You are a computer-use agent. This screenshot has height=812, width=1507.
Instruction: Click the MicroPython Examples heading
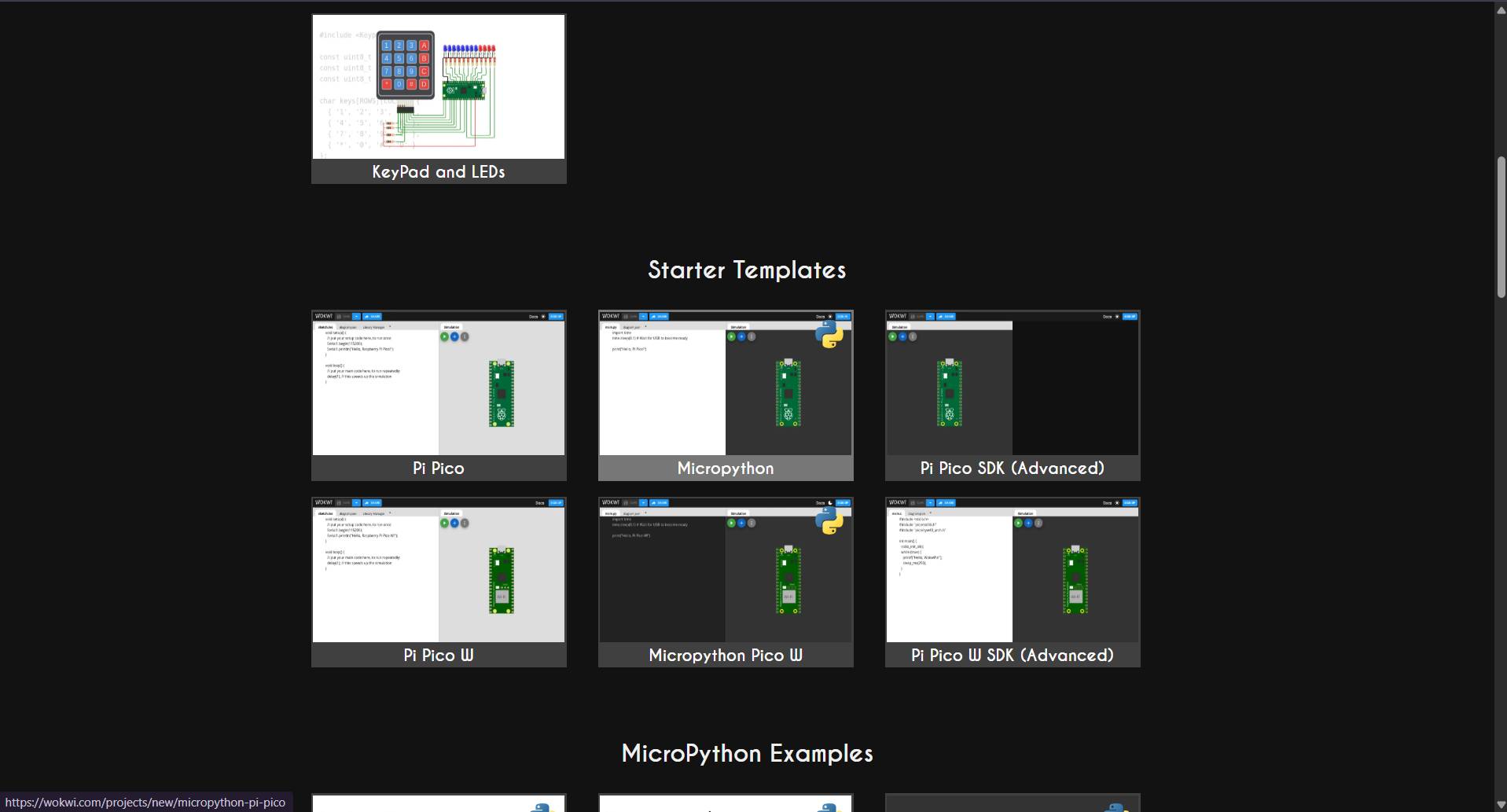(x=747, y=754)
